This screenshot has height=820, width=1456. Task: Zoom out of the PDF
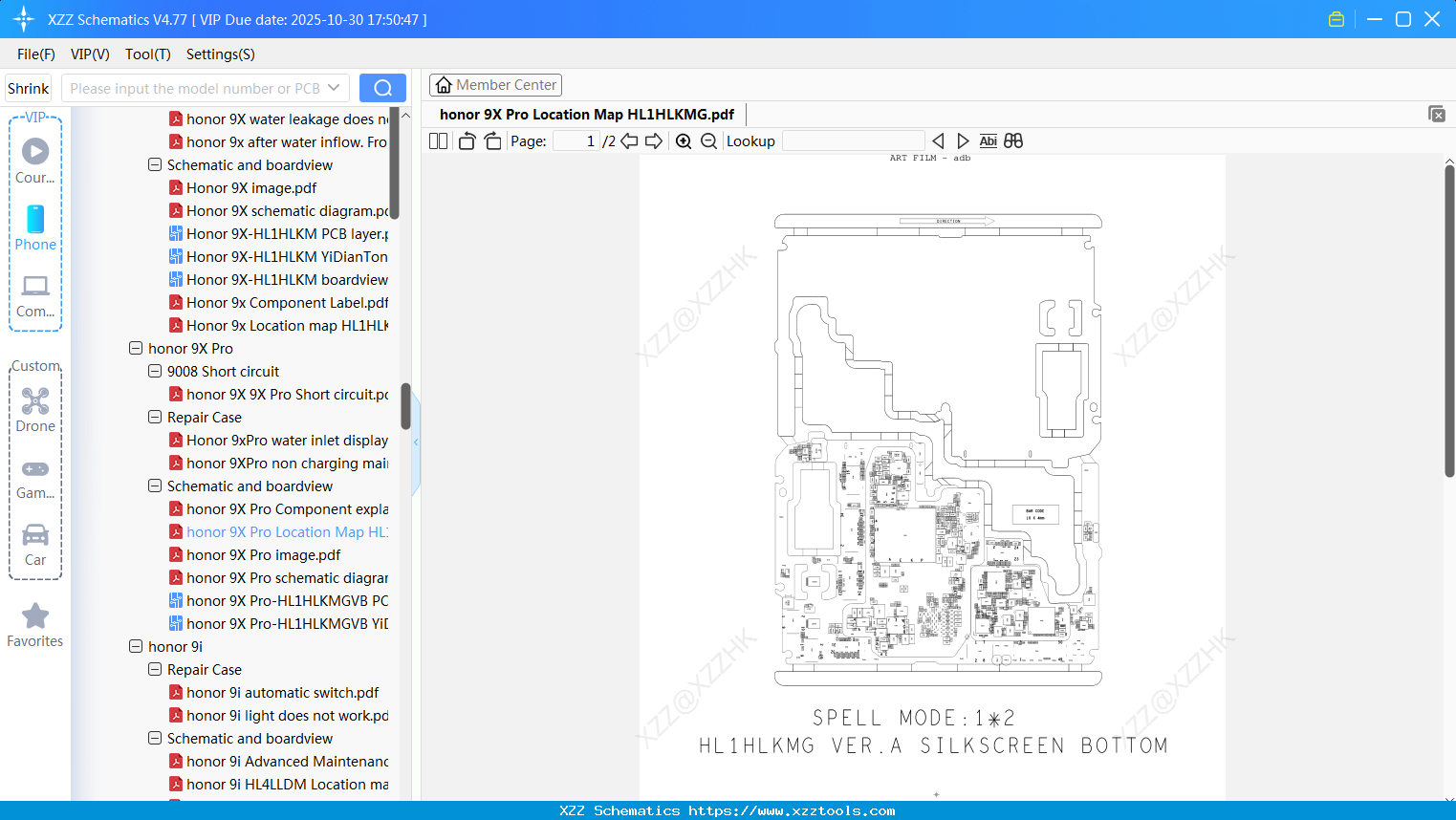tap(708, 141)
